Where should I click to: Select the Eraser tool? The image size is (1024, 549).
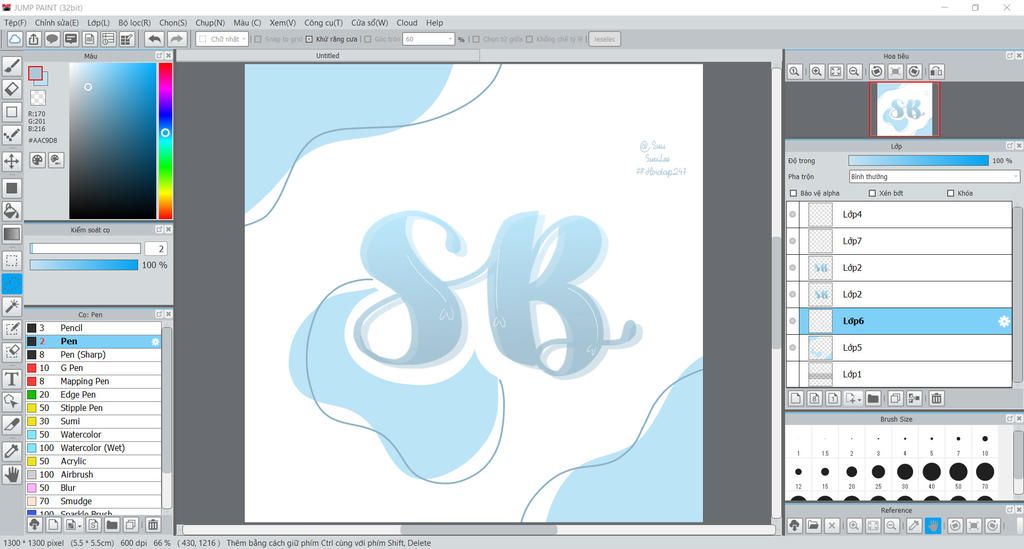pos(12,89)
